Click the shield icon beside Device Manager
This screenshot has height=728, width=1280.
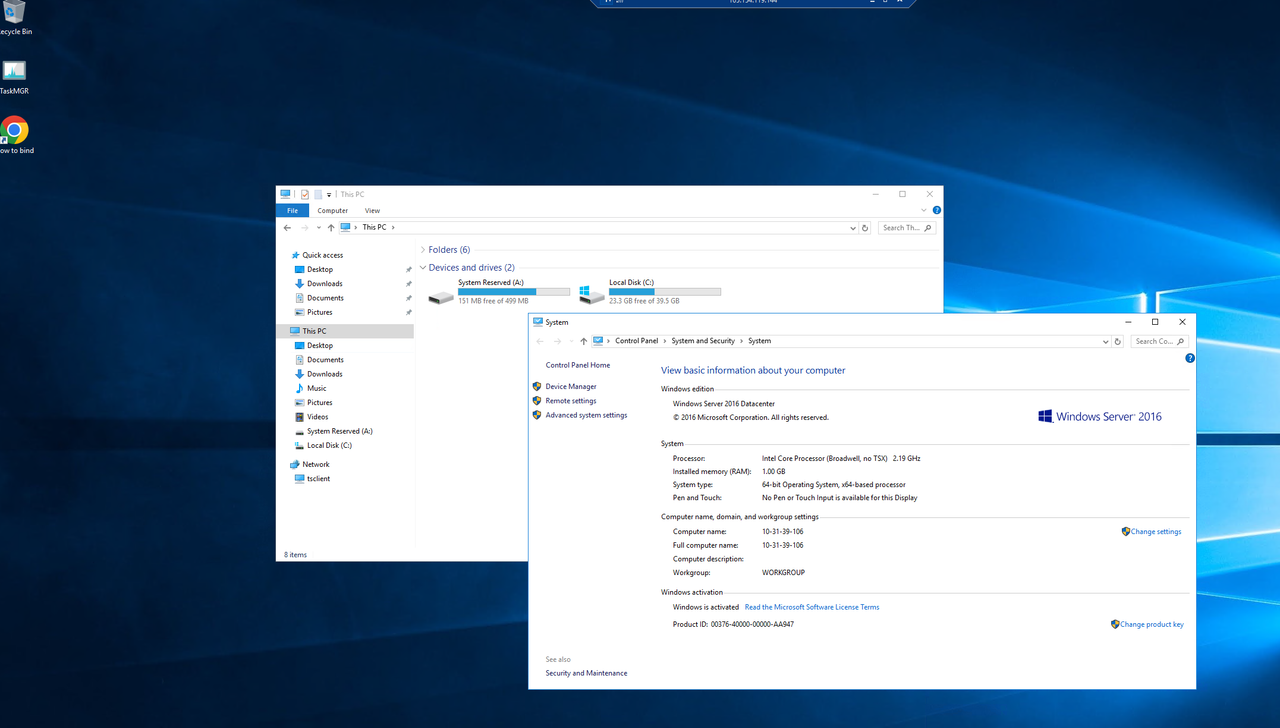point(537,386)
